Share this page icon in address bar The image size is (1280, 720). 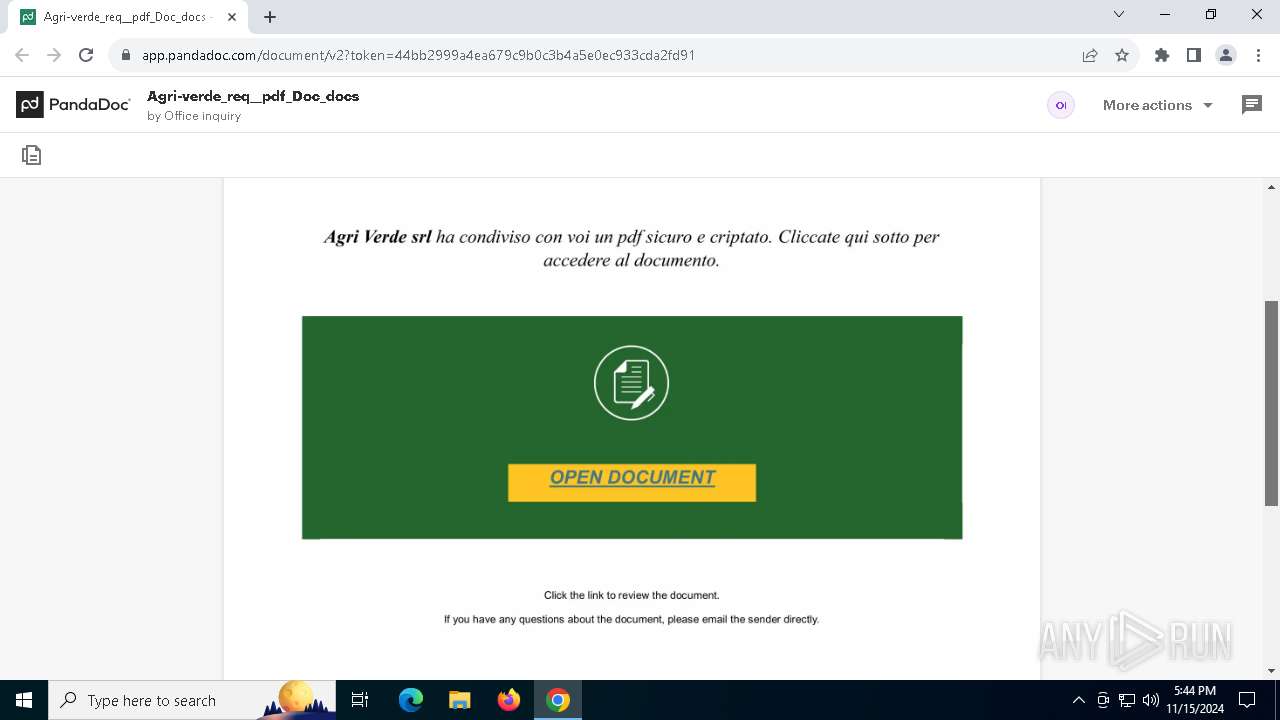click(1090, 55)
